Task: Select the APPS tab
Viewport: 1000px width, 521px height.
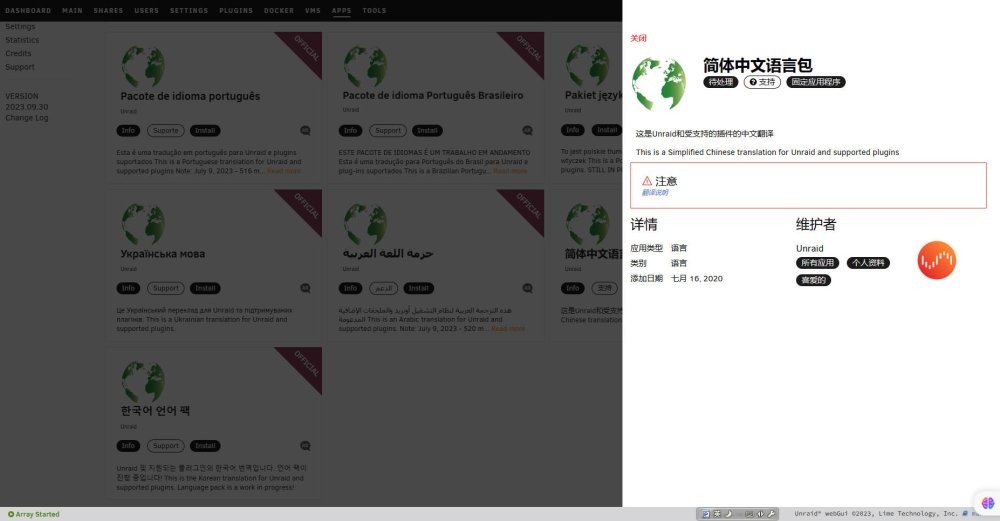Action: click(x=341, y=11)
